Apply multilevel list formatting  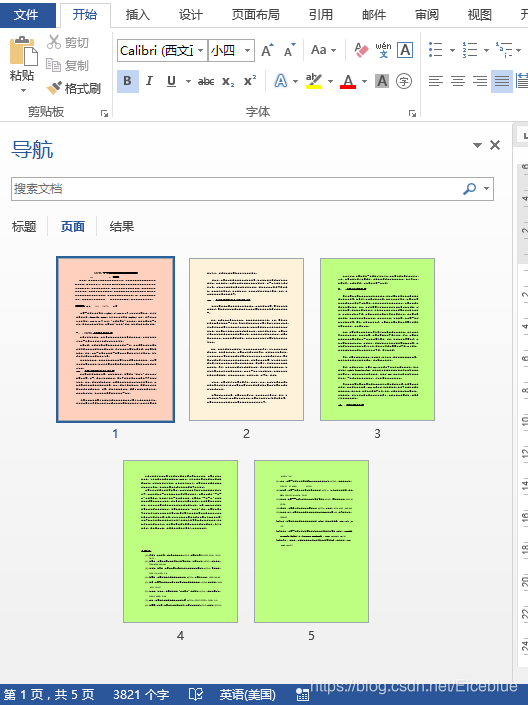tap(504, 49)
